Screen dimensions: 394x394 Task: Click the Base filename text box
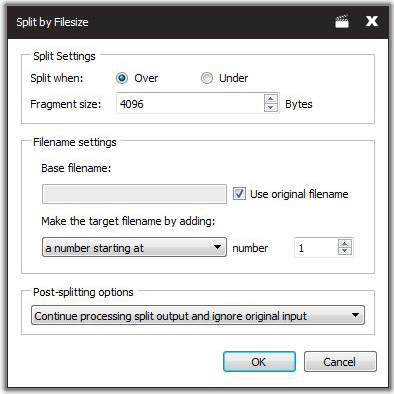[134, 194]
